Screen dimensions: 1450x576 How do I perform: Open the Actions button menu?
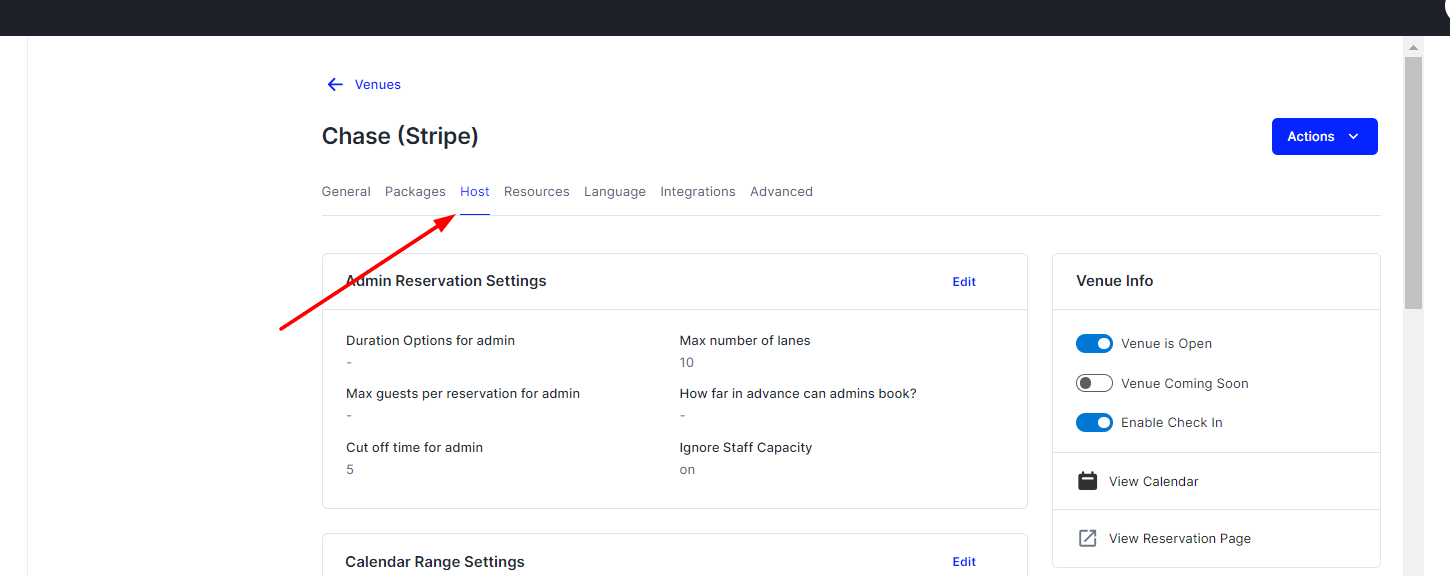(x=1325, y=137)
